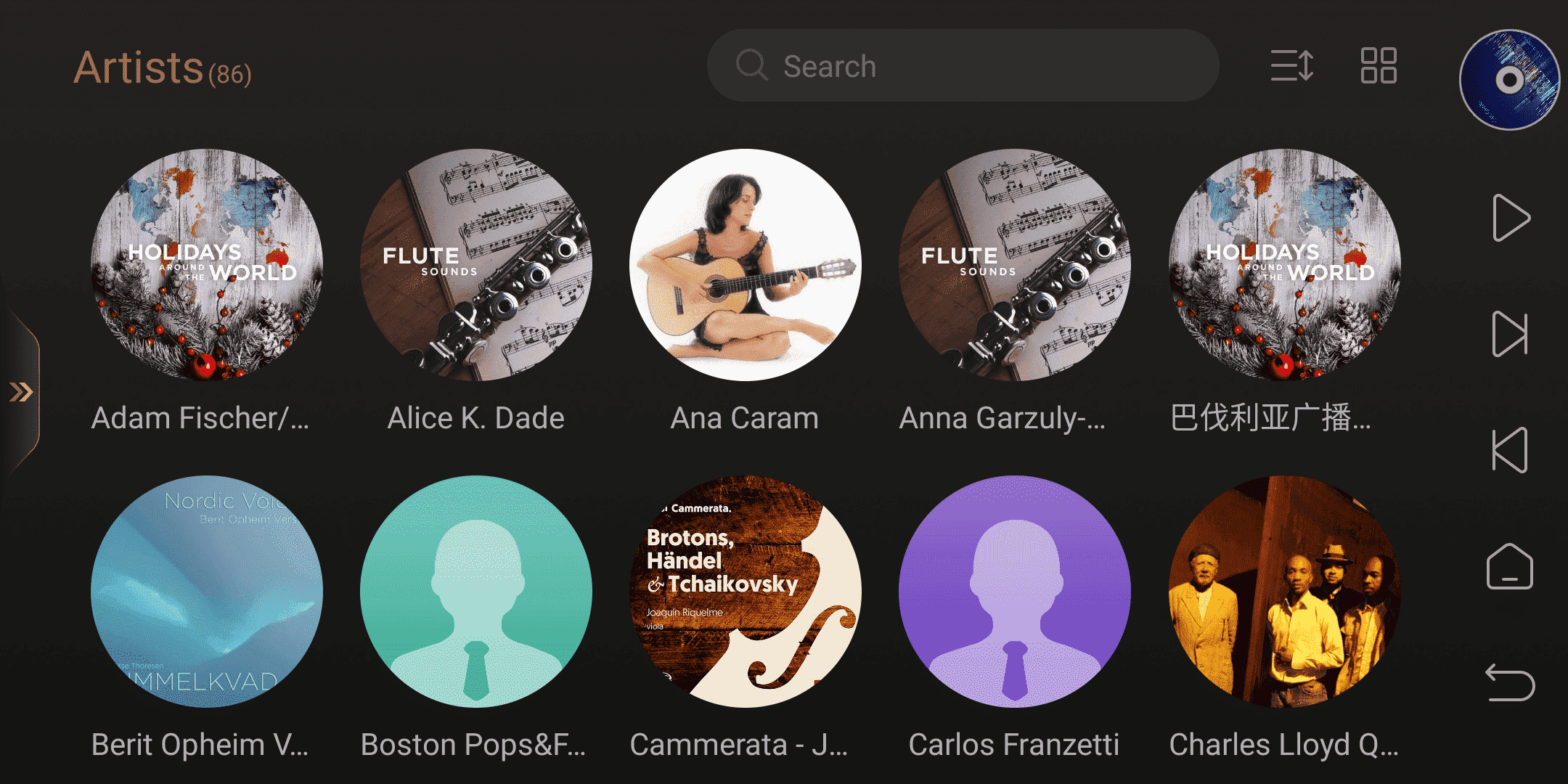This screenshot has width=1568, height=784.
Task: Open the sort order icon
Action: [x=1292, y=65]
